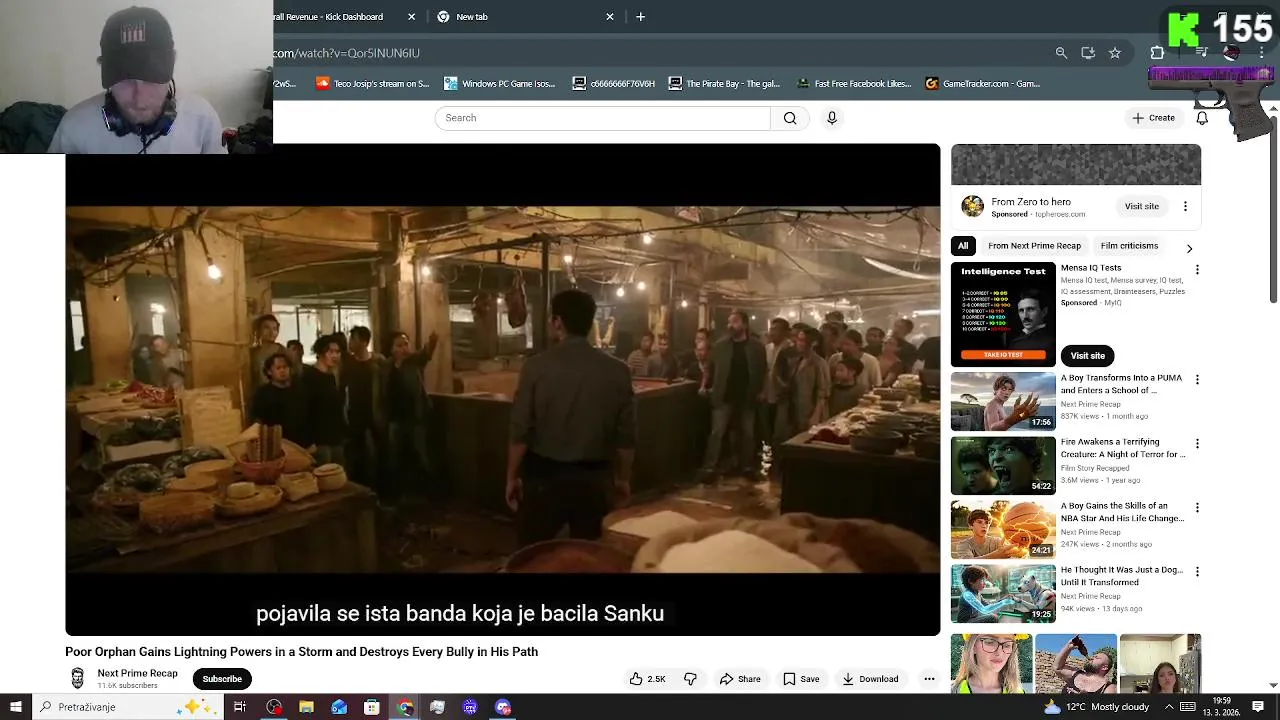Filter by From Next Prime Recap chip

1034,246
